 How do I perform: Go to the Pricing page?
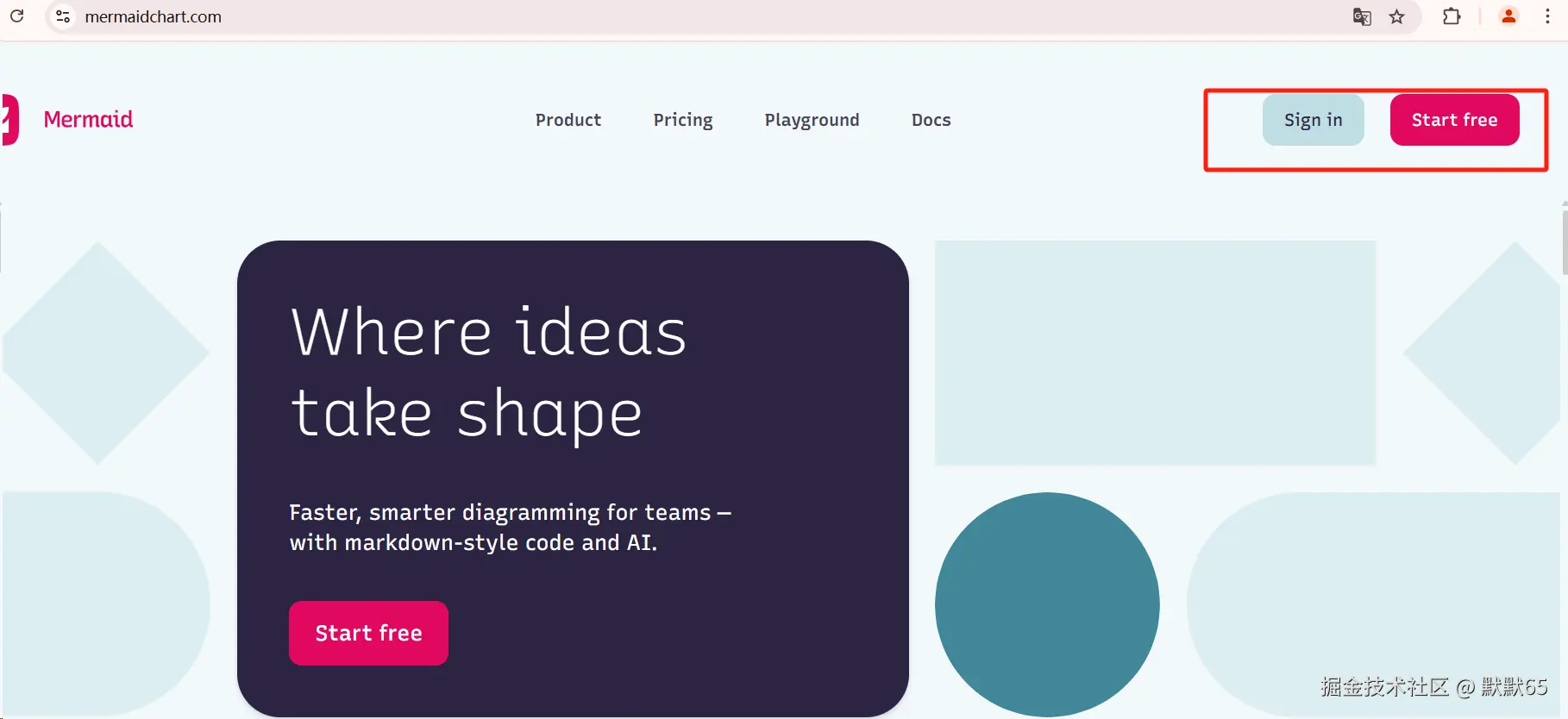click(x=683, y=120)
